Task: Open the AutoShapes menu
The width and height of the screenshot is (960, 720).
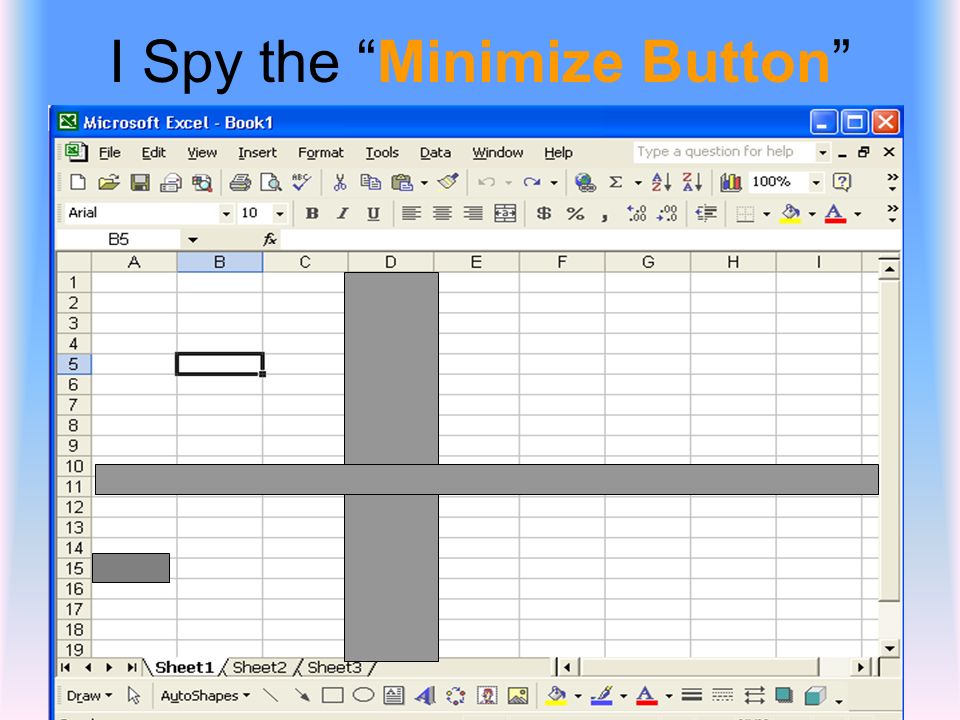Action: click(x=205, y=696)
